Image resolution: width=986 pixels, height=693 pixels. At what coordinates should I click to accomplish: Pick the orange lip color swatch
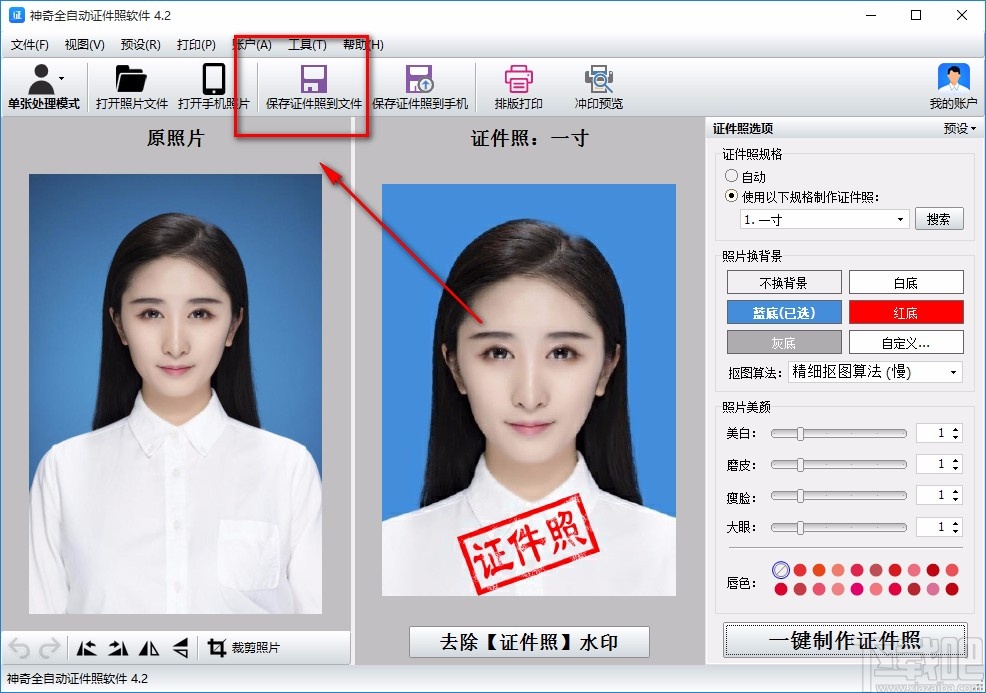(819, 570)
